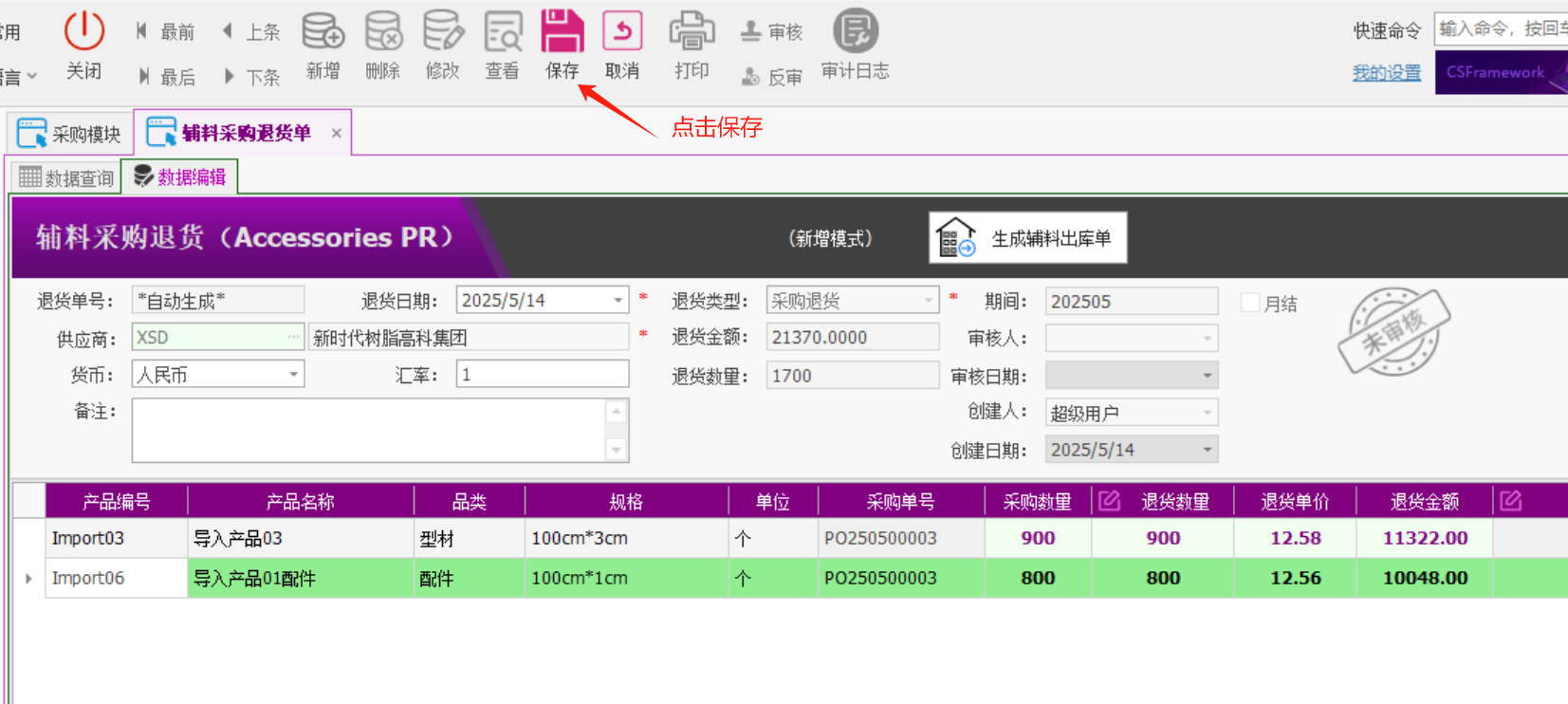
Task: Open the View (查看) toolbar icon
Action: click(x=503, y=32)
